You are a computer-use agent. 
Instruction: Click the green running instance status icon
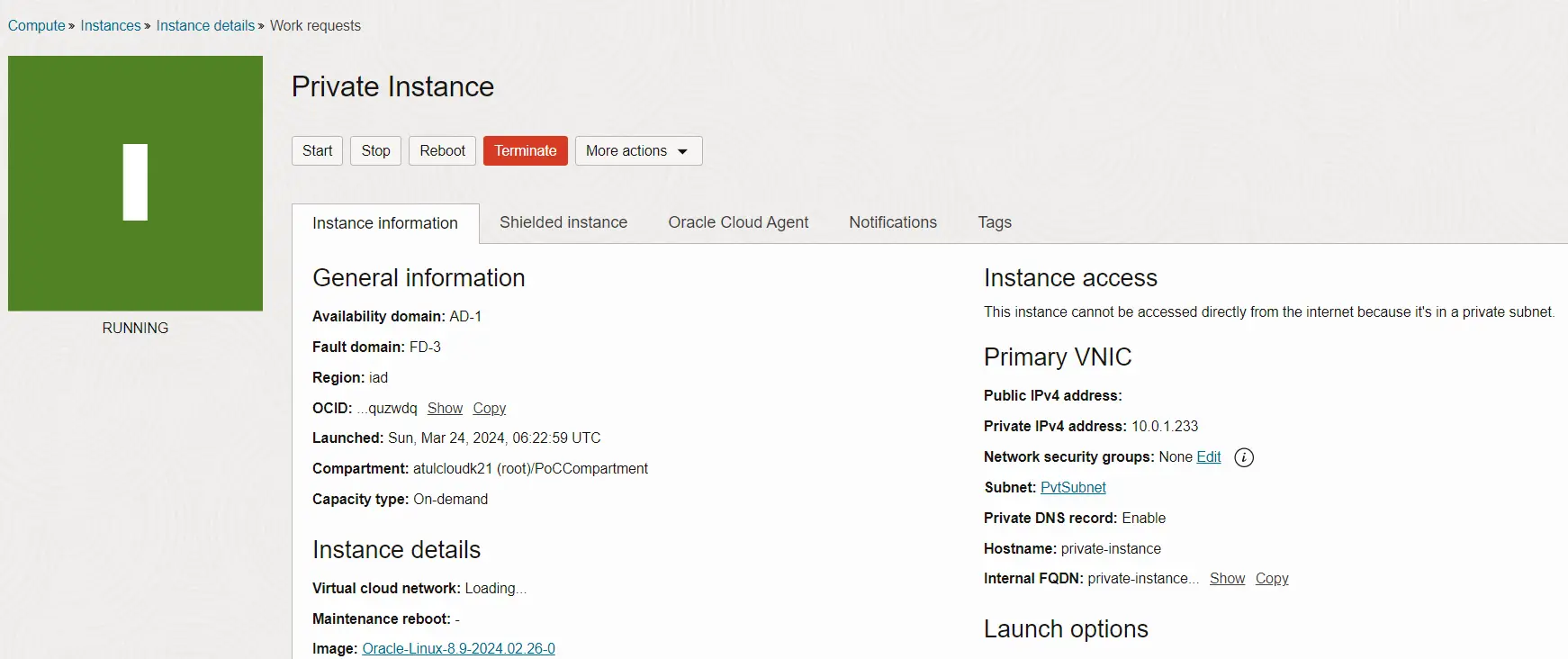point(135,184)
